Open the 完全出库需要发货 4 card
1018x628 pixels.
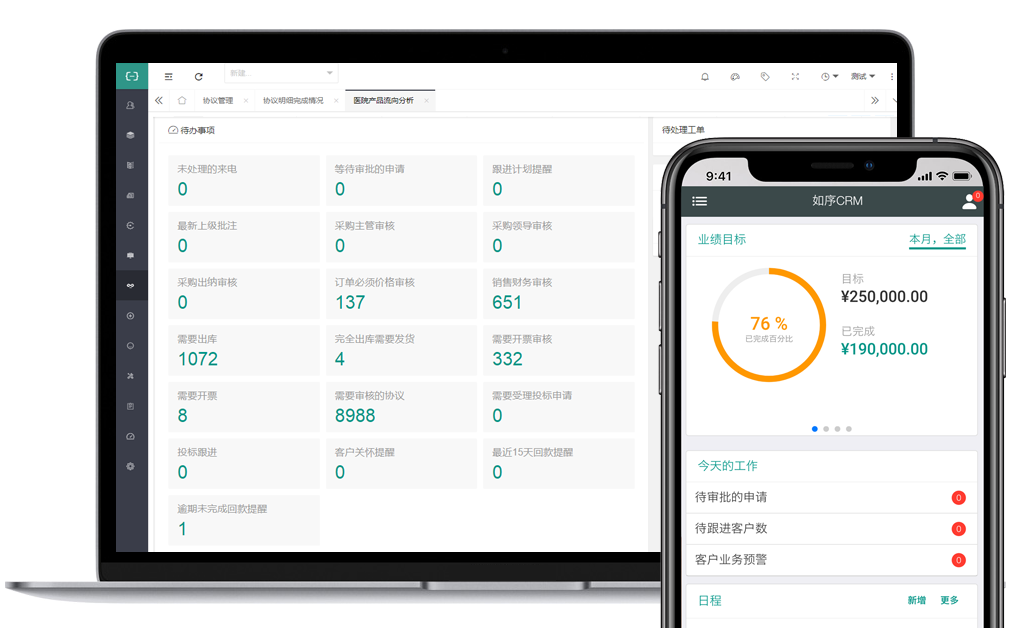[x=401, y=350]
